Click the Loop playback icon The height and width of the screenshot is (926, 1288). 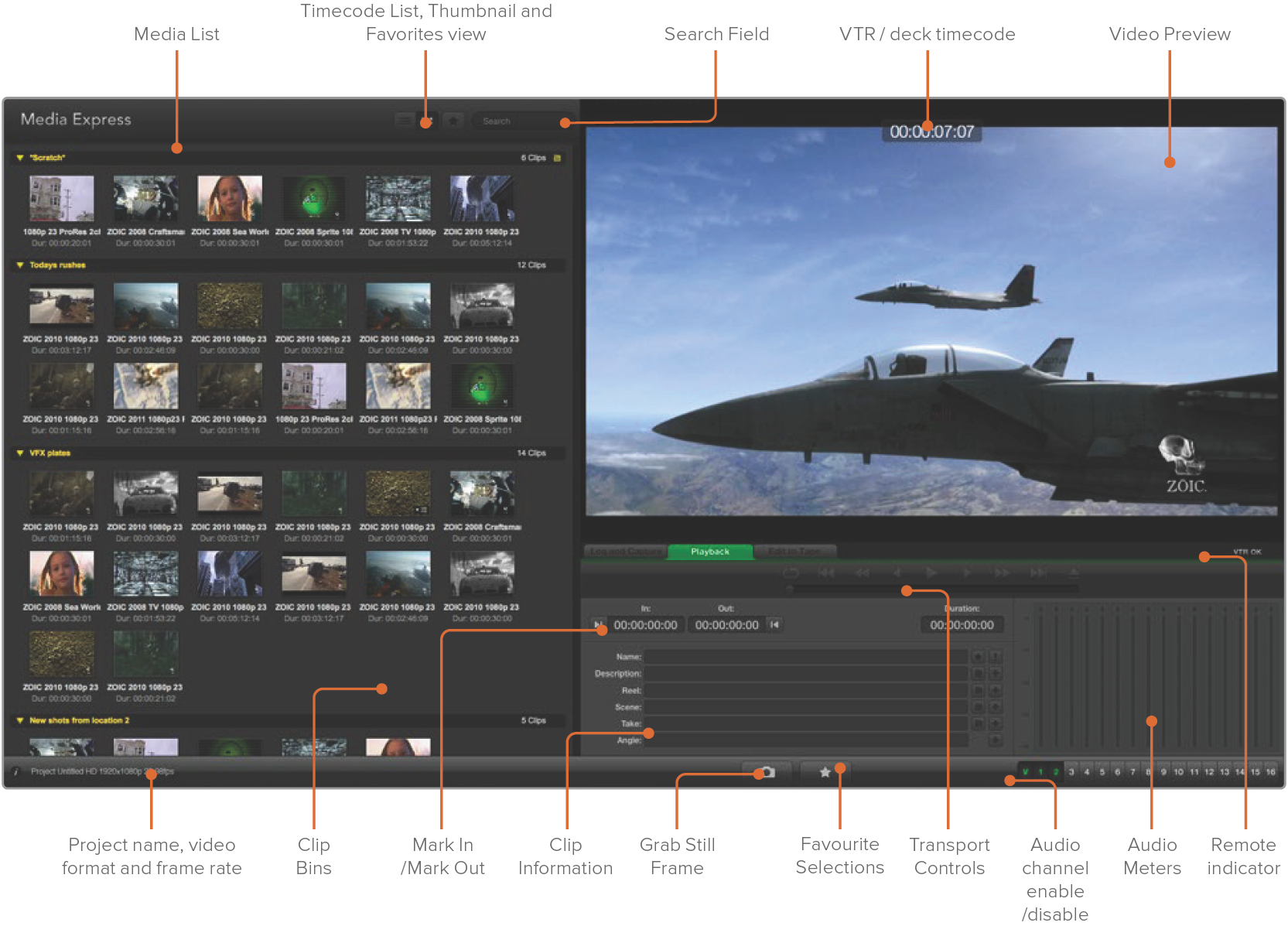(791, 573)
